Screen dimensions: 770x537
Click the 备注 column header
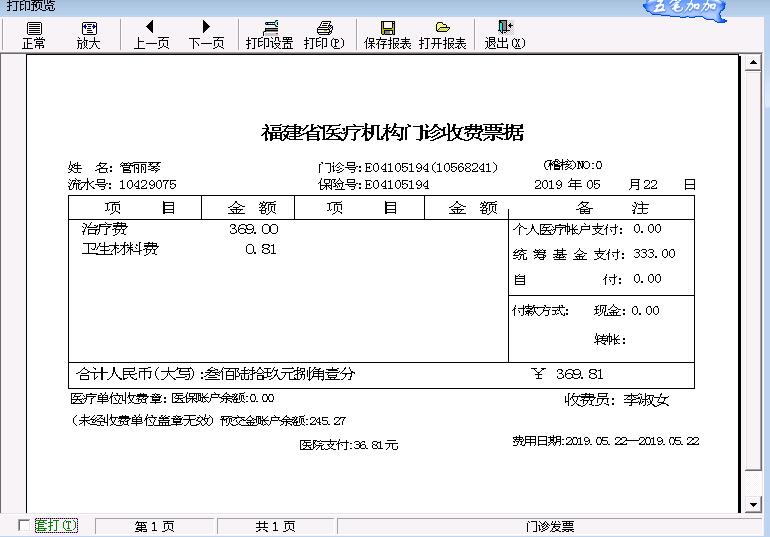point(612,208)
